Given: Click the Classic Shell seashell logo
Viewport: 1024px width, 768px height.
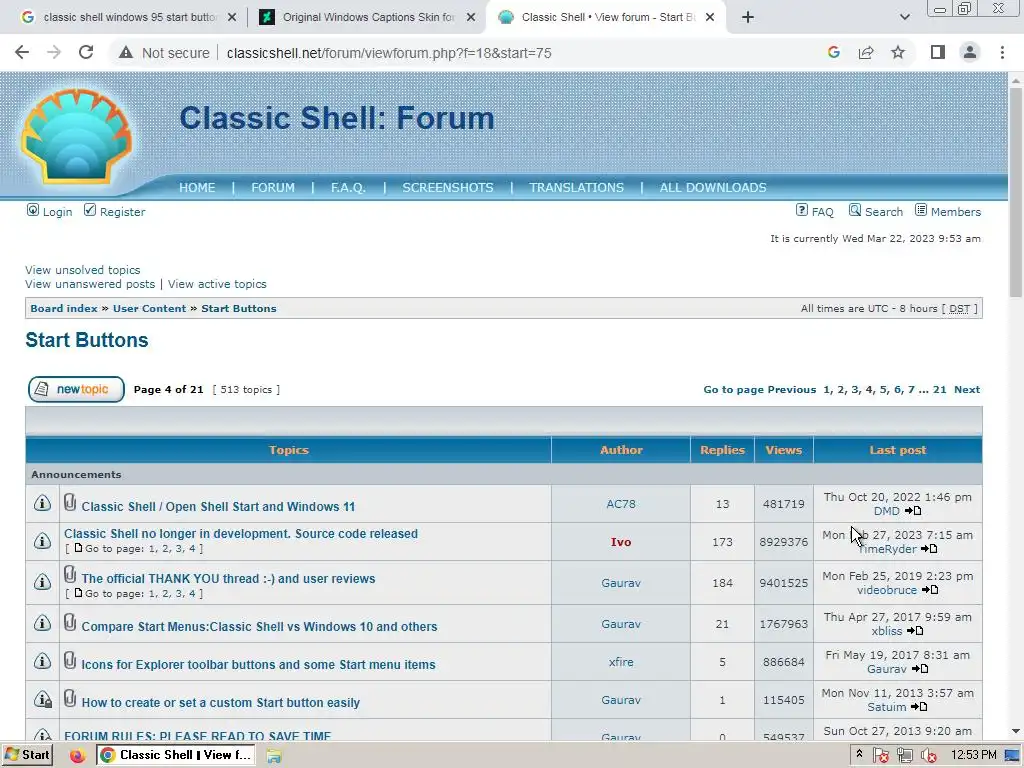Looking at the screenshot, I should click(x=77, y=136).
